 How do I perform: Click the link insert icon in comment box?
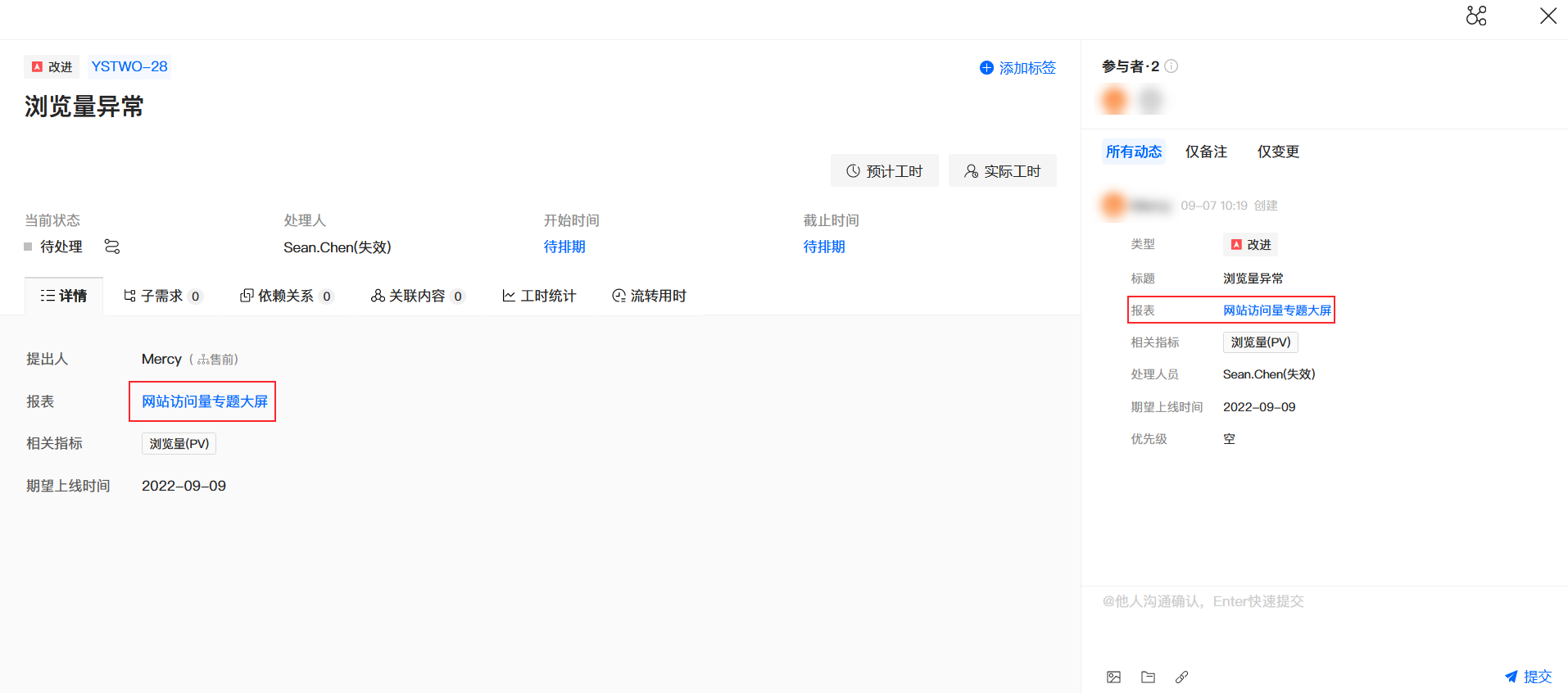pyautogui.click(x=1181, y=677)
